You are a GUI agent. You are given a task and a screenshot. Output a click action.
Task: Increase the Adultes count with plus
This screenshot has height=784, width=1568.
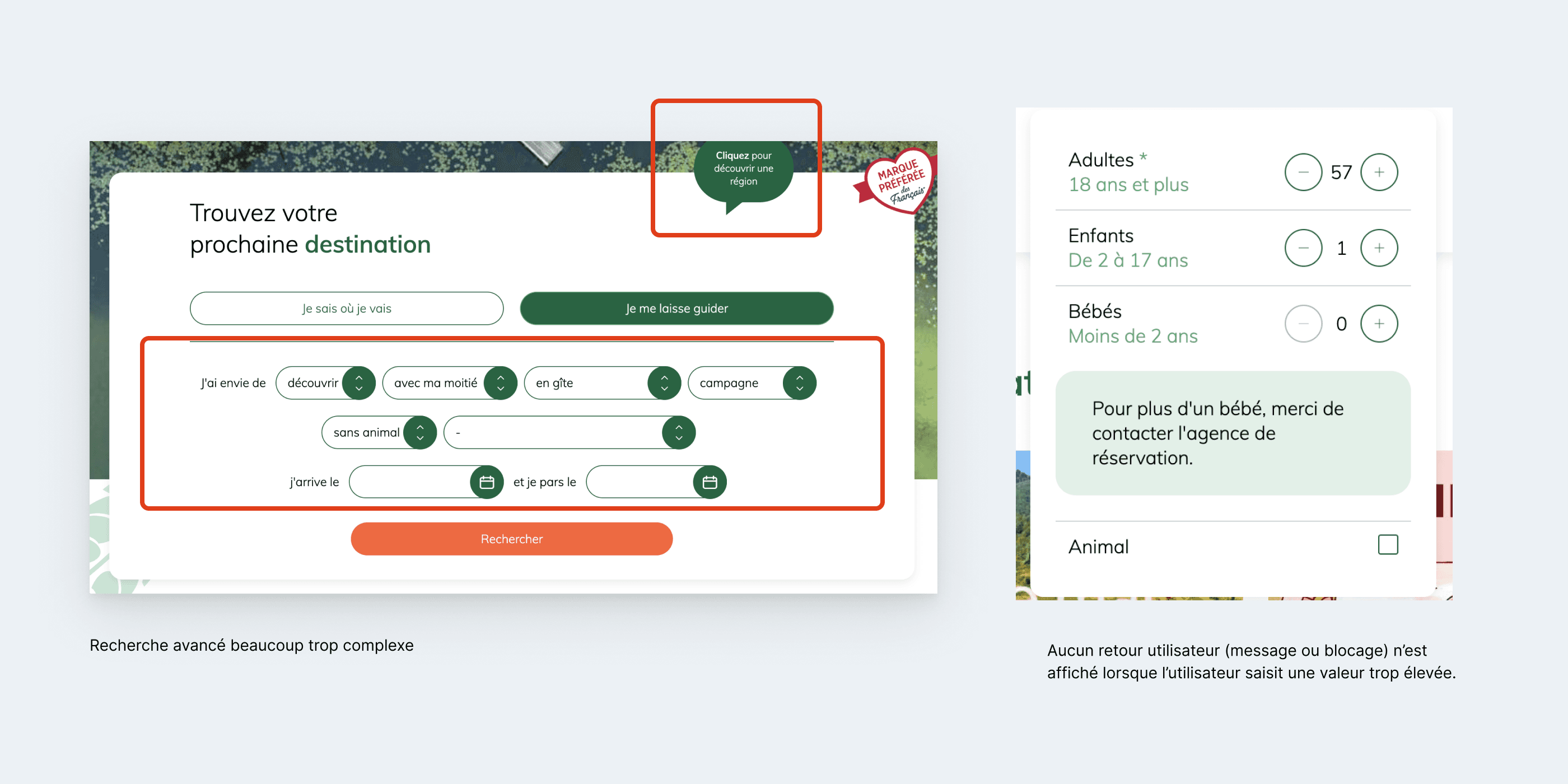1379,172
